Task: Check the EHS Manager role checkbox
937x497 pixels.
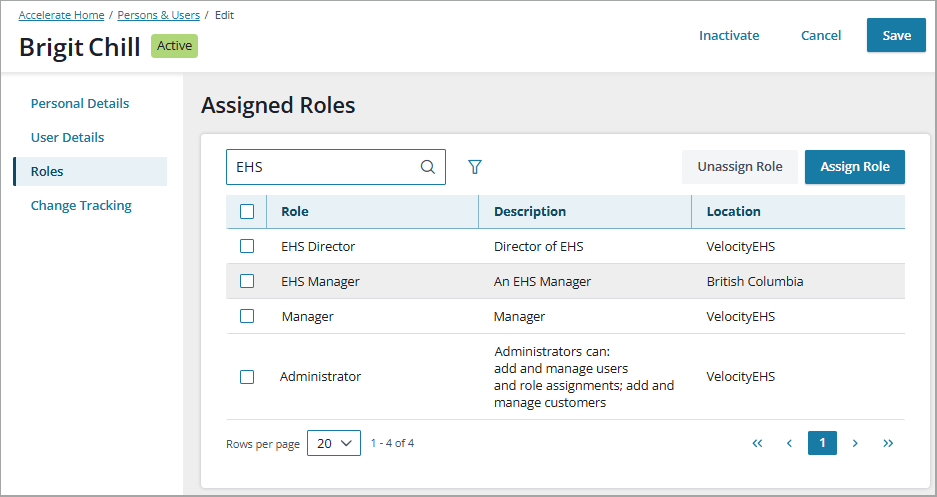Action: click(x=247, y=281)
